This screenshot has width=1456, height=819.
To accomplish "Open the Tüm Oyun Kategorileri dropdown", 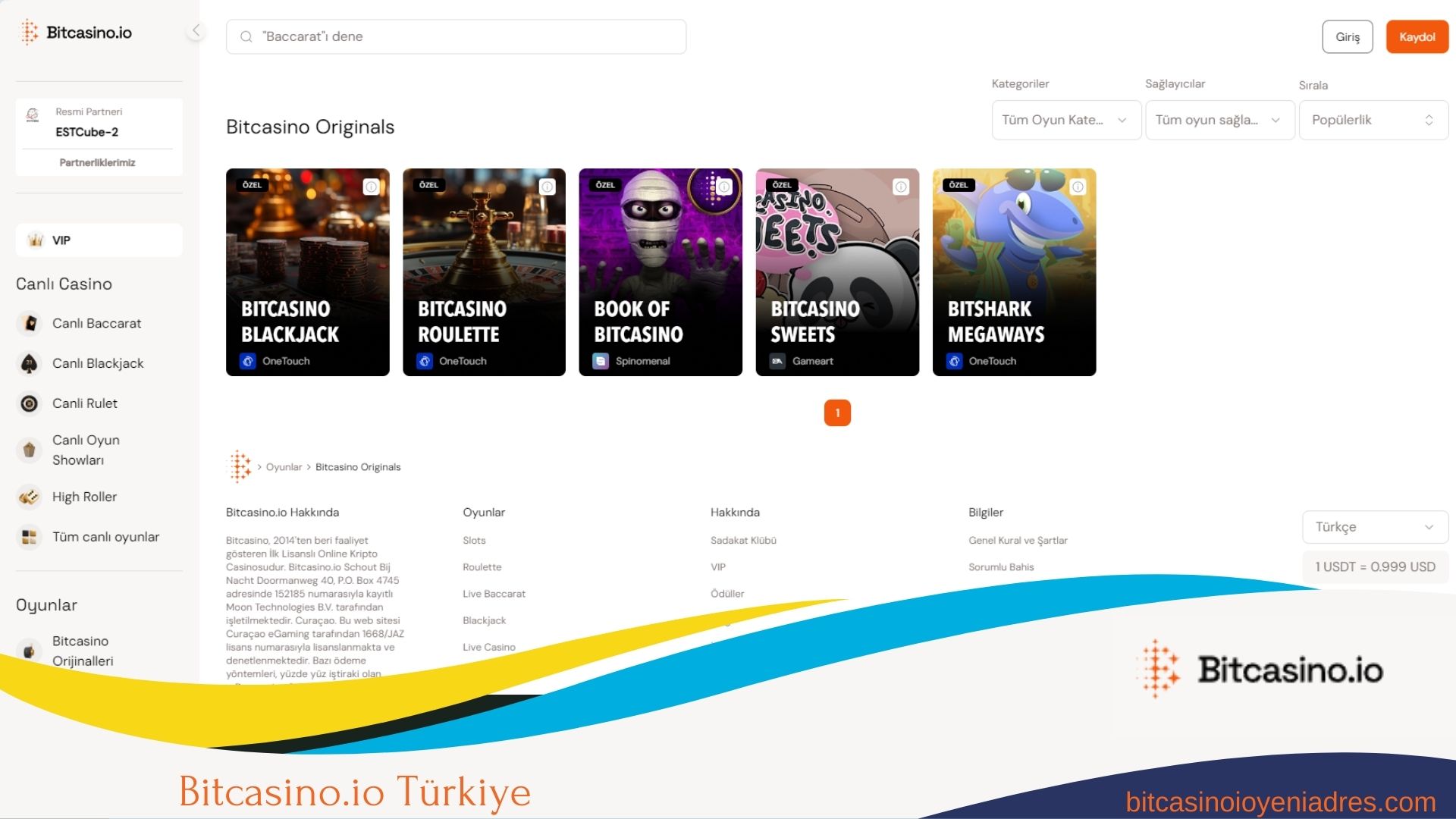I will click(x=1066, y=120).
